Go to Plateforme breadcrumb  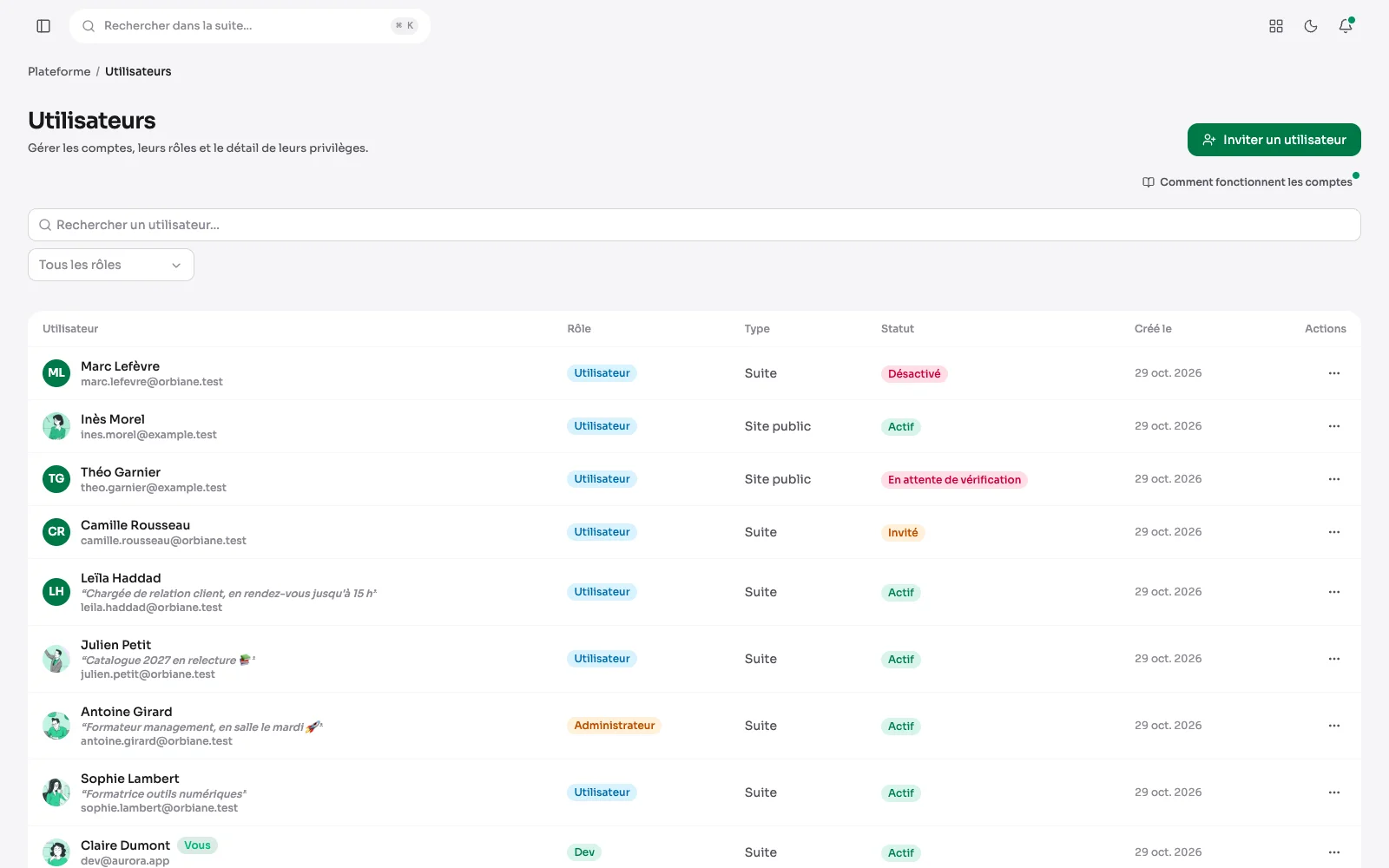(59, 71)
